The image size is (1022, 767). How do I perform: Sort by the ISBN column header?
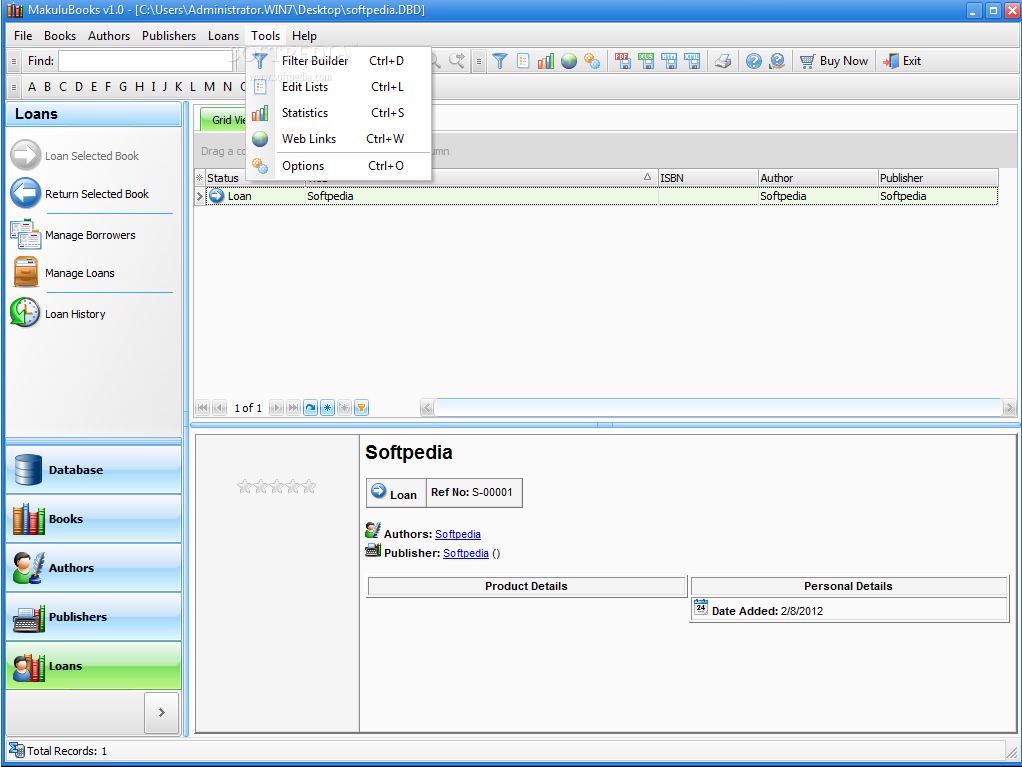tap(708, 178)
